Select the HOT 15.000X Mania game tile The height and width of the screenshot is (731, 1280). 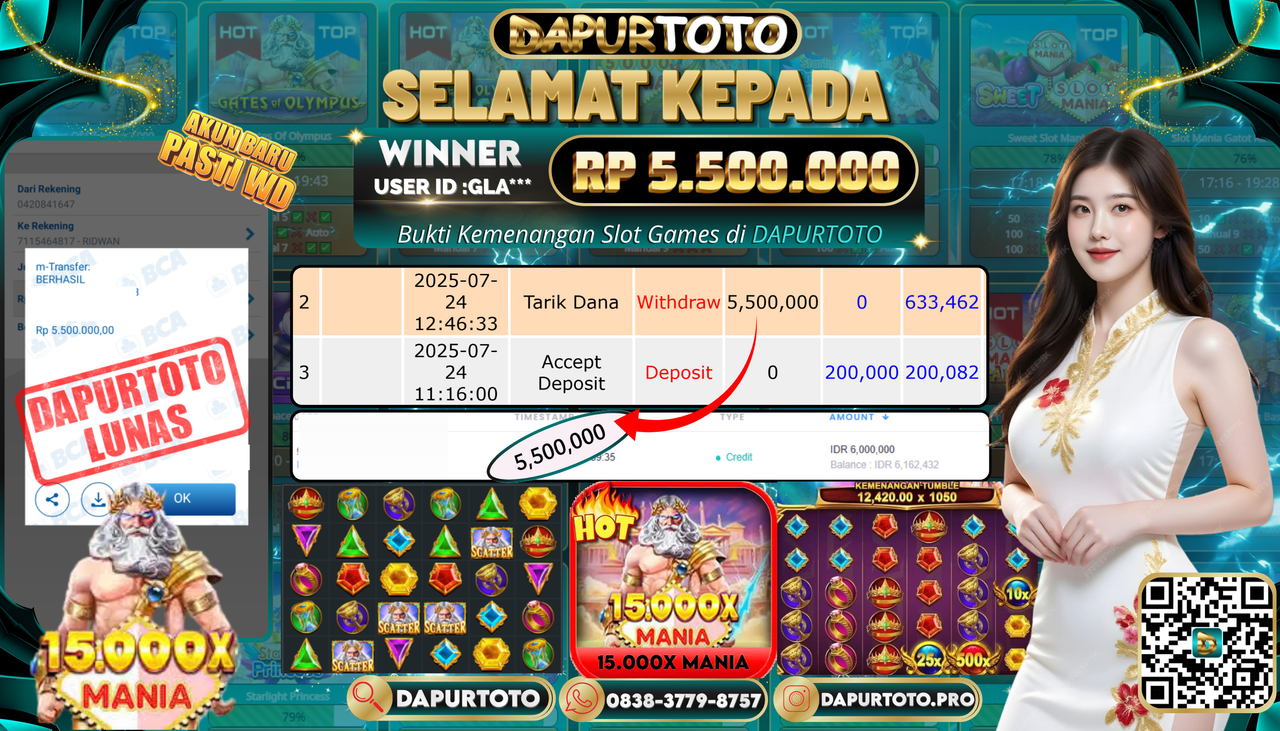[x=672, y=578]
